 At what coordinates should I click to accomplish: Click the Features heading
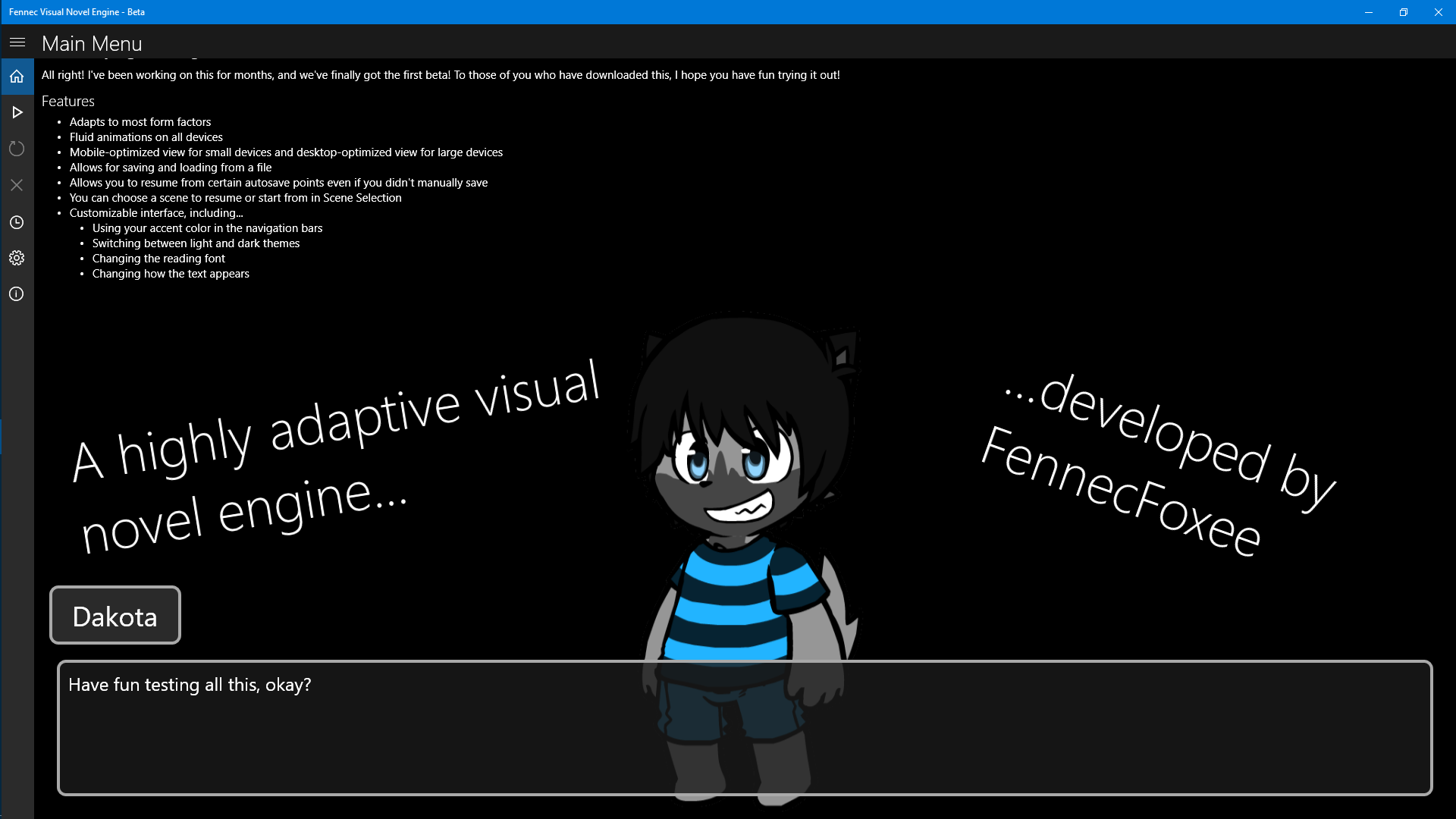(x=68, y=102)
